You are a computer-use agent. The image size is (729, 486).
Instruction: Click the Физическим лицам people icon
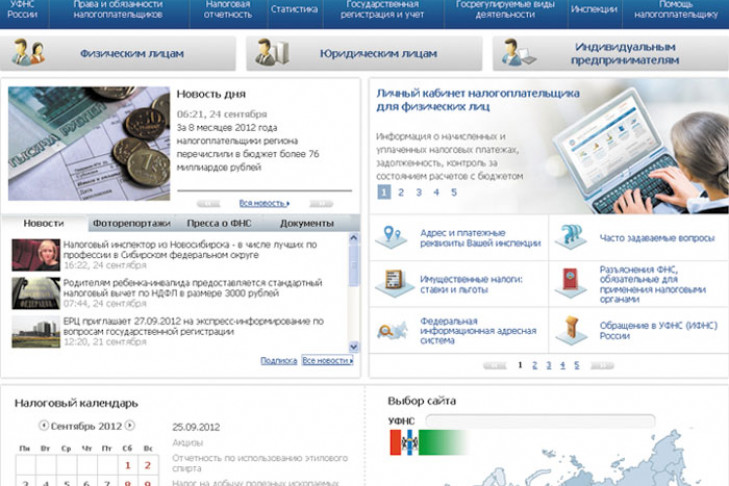coord(28,53)
